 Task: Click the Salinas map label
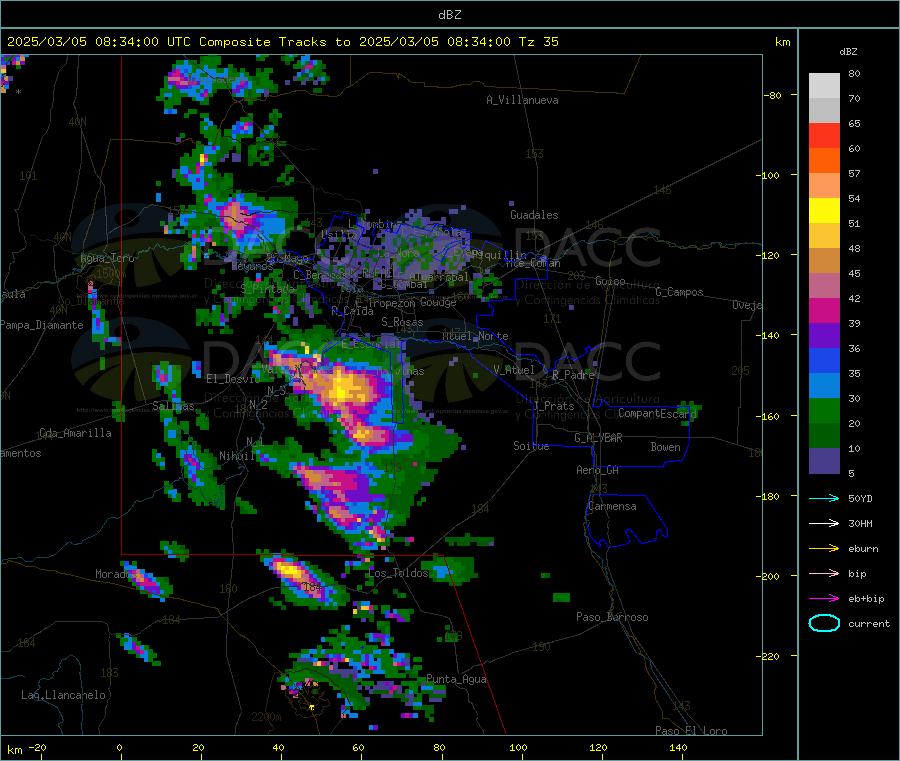point(173,406)
